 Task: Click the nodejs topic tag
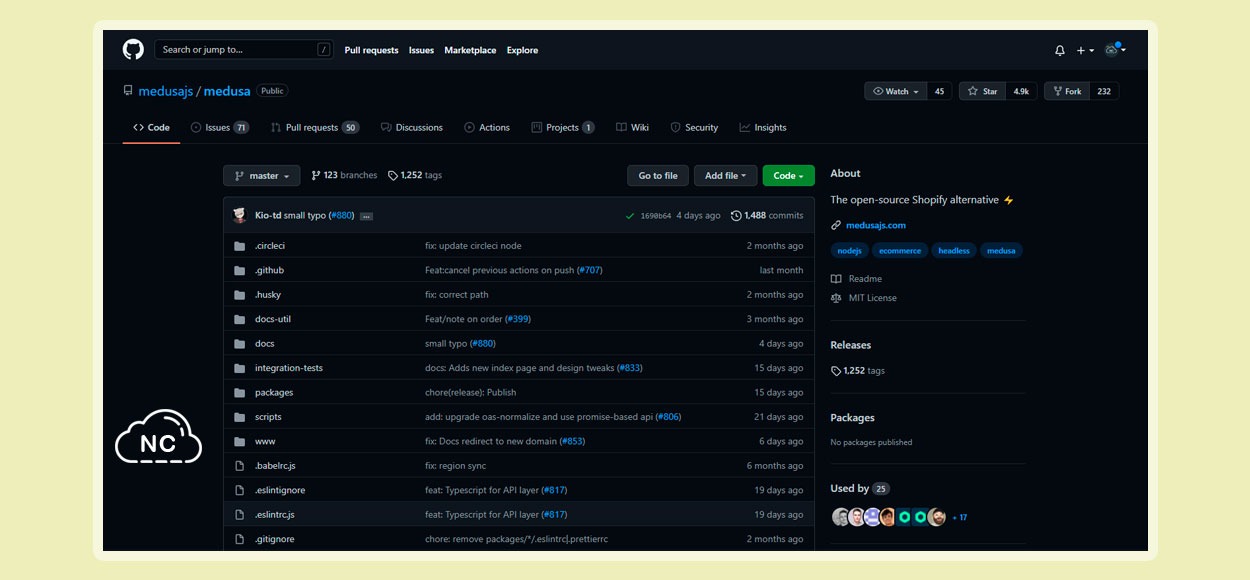[x=849, y=251]
